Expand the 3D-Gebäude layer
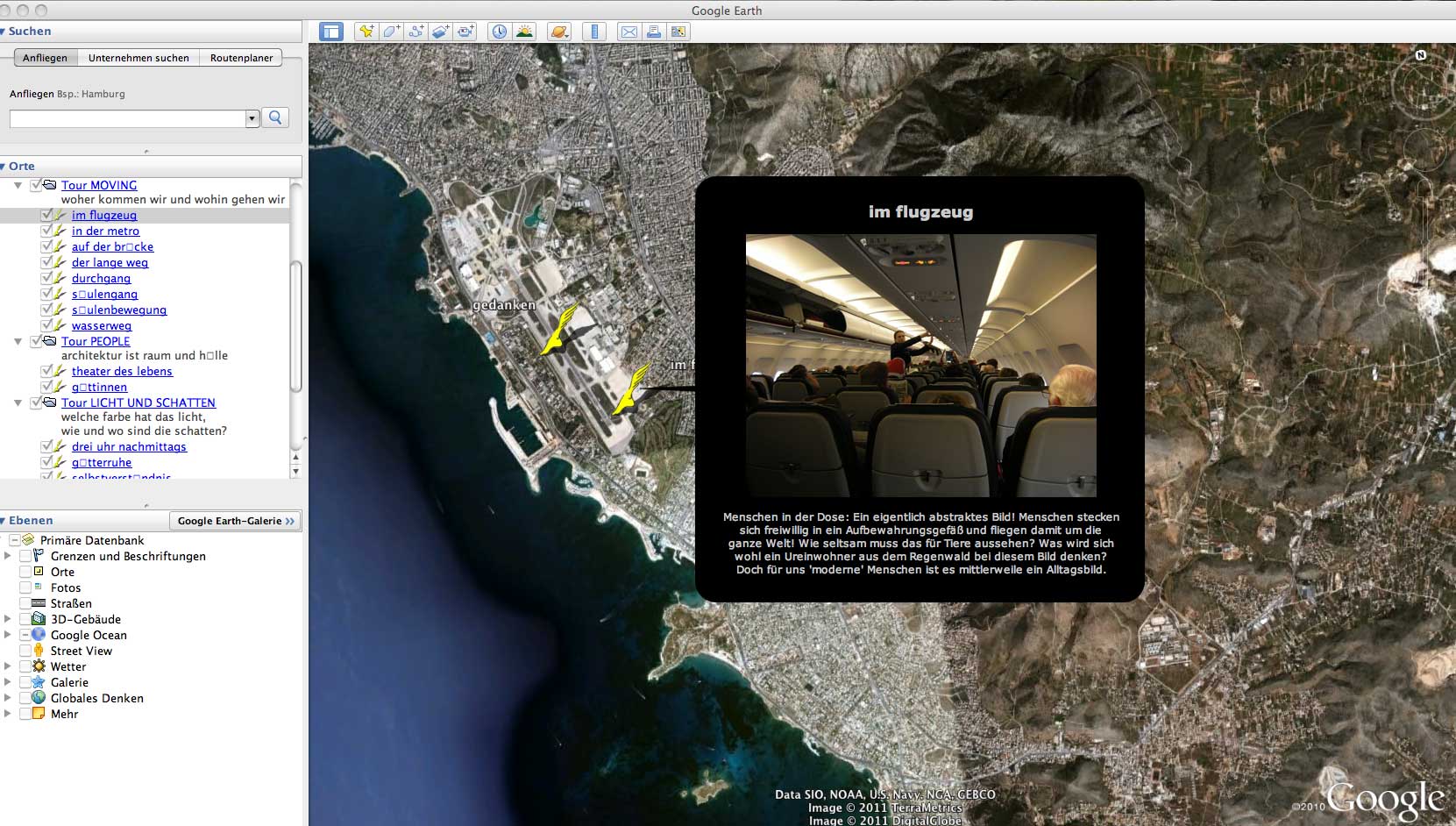The height and width of the screenshot is (826, 1456). pos(8,619)
